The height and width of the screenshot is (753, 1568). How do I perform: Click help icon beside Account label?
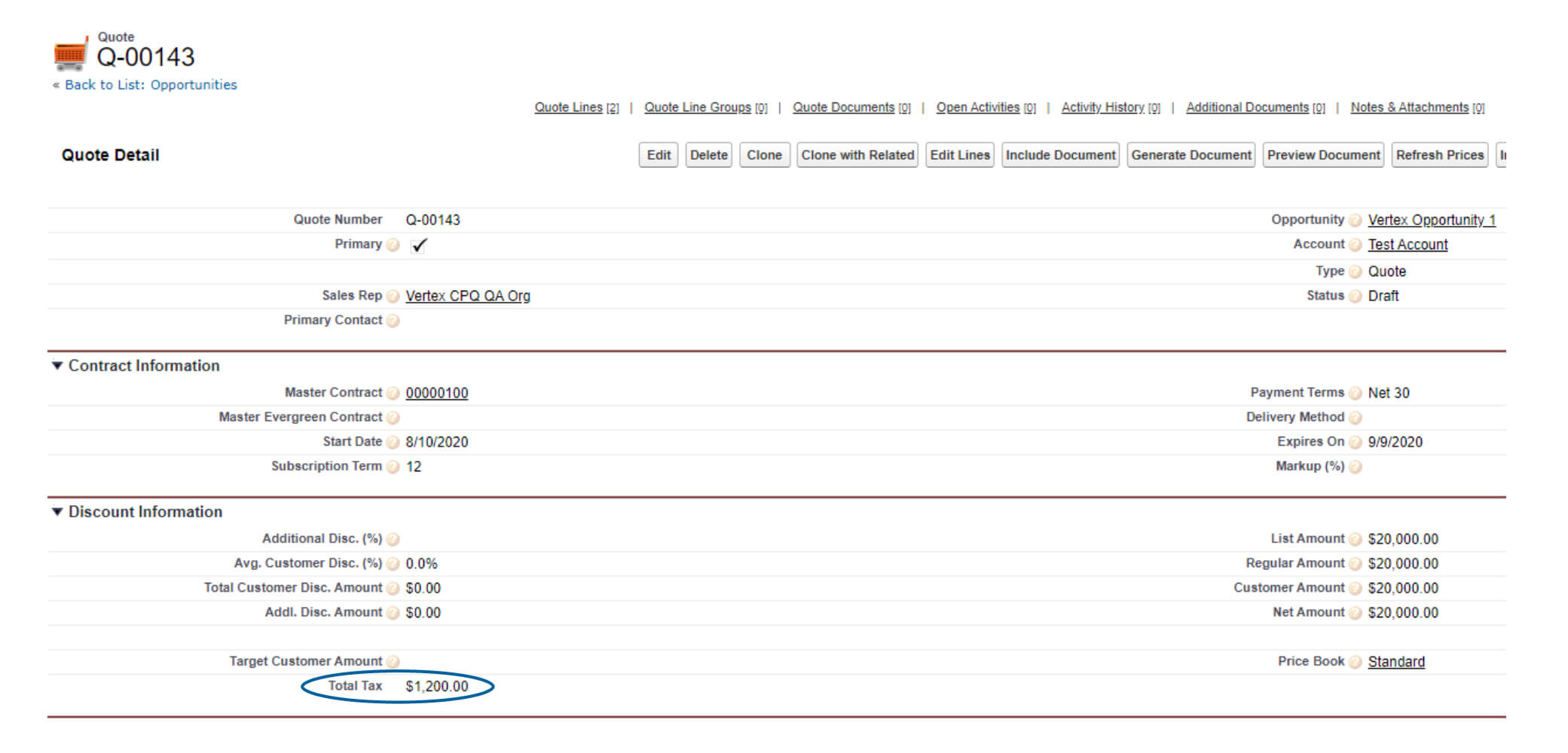(1355, 245)
